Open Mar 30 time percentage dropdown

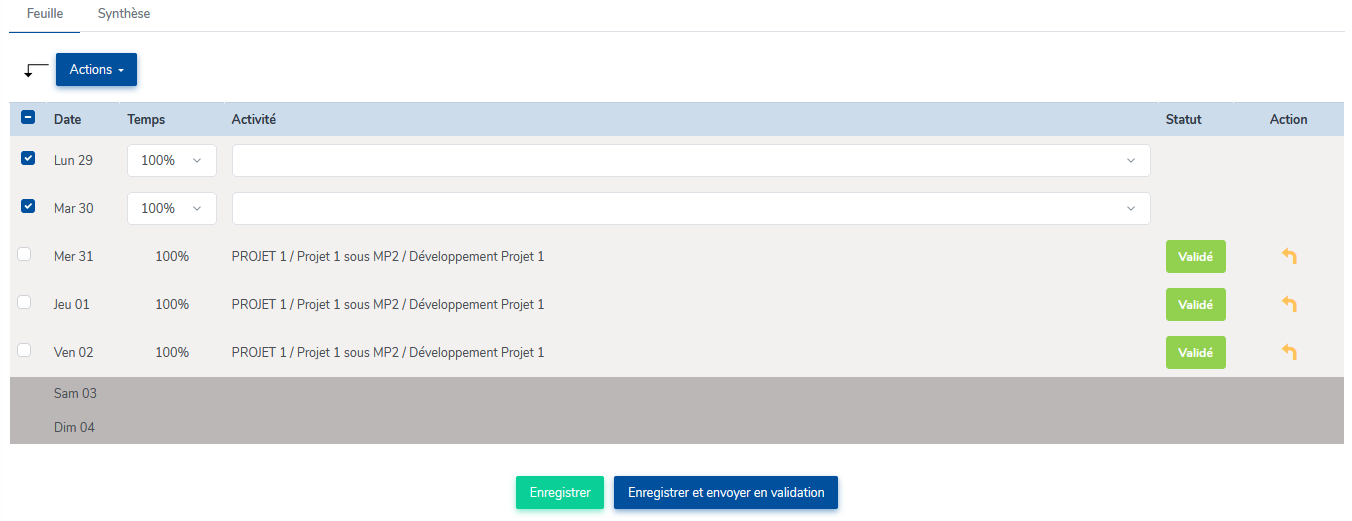pyautogui.click(x=172, y=209)
